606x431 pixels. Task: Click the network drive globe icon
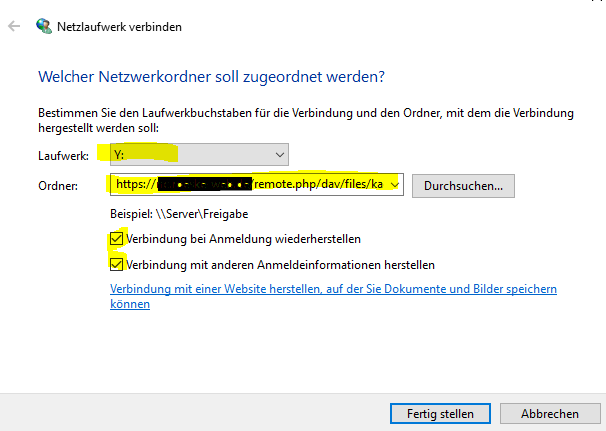44,26
